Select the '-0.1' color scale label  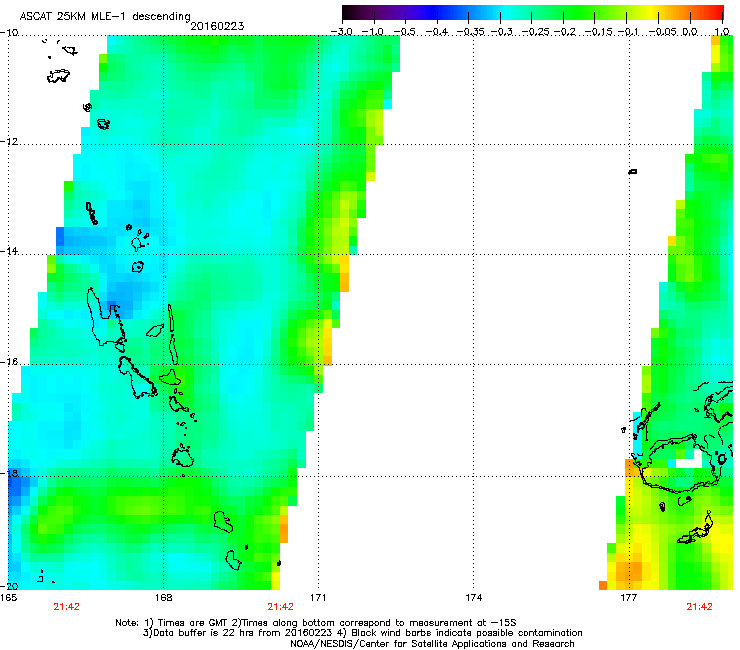[629, 32]
